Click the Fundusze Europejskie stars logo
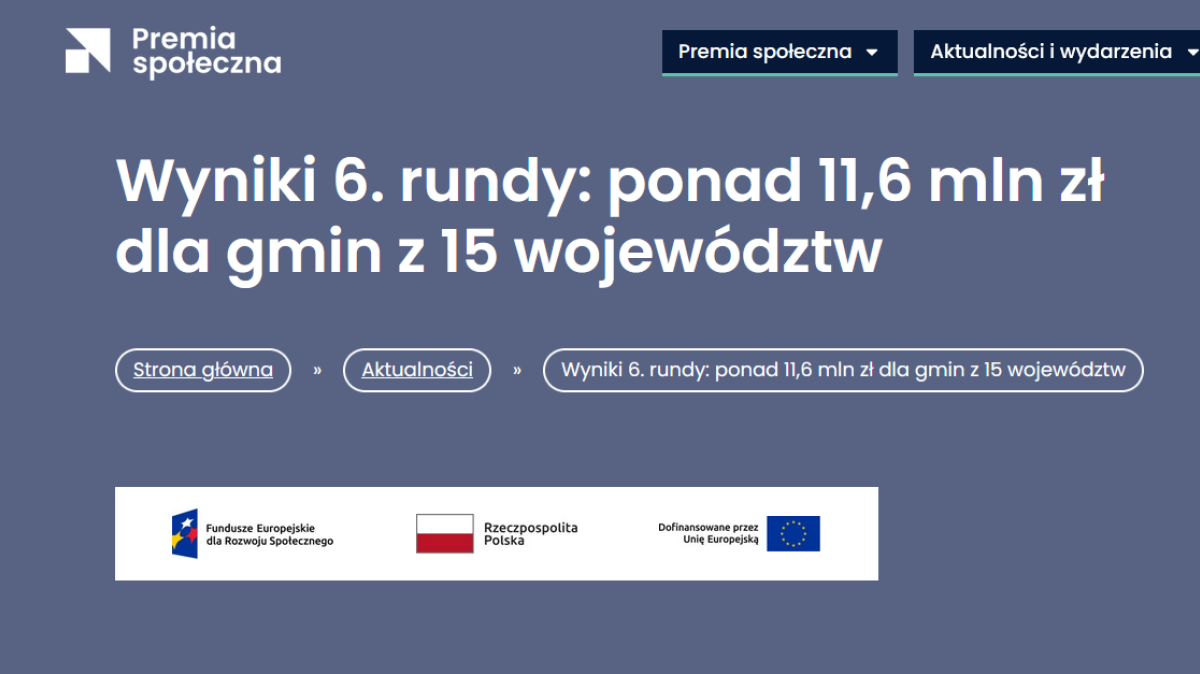1200x674 pixels. click(x=185, y=533)
